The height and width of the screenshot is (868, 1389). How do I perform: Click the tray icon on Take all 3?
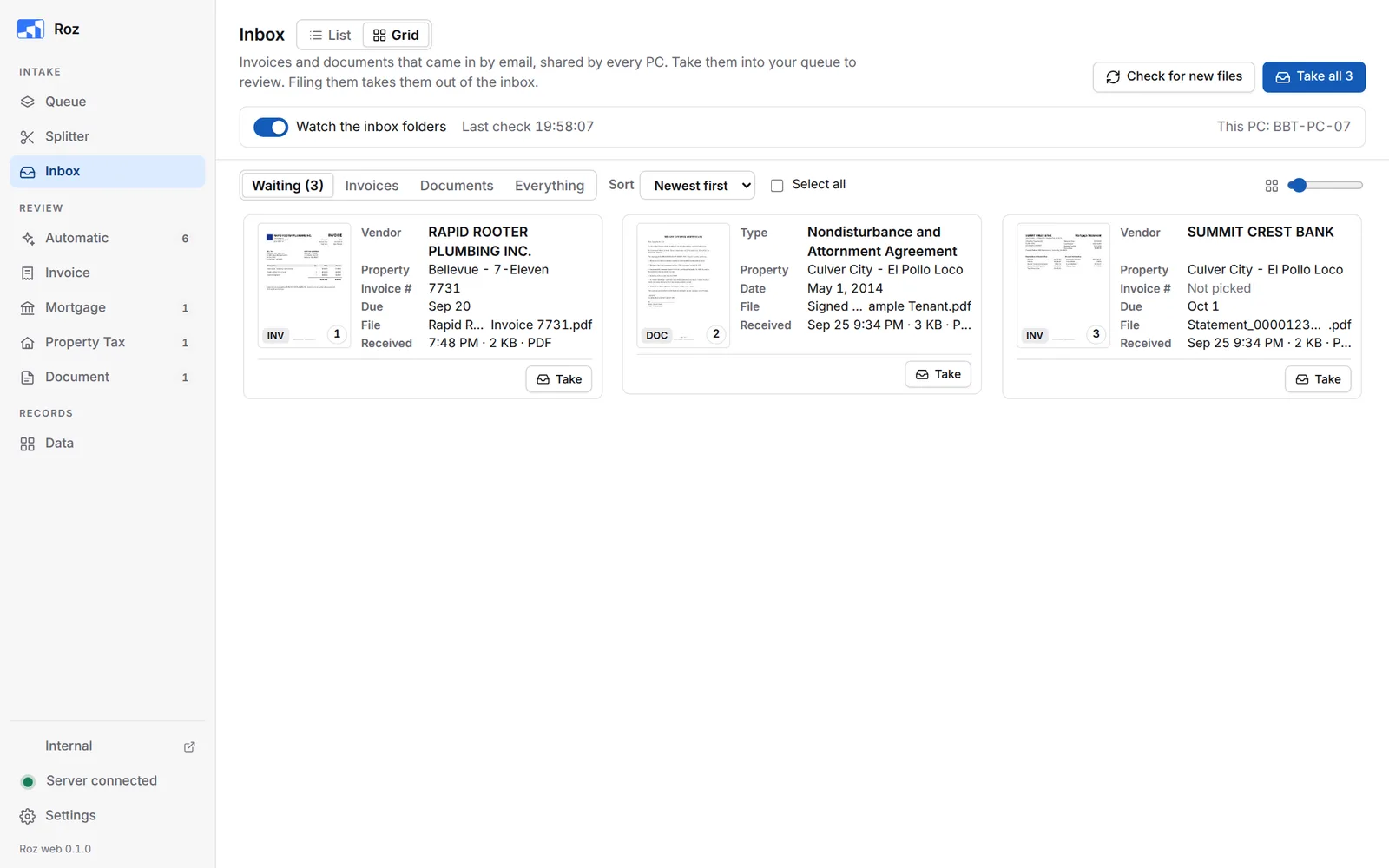click(1282, 77)
